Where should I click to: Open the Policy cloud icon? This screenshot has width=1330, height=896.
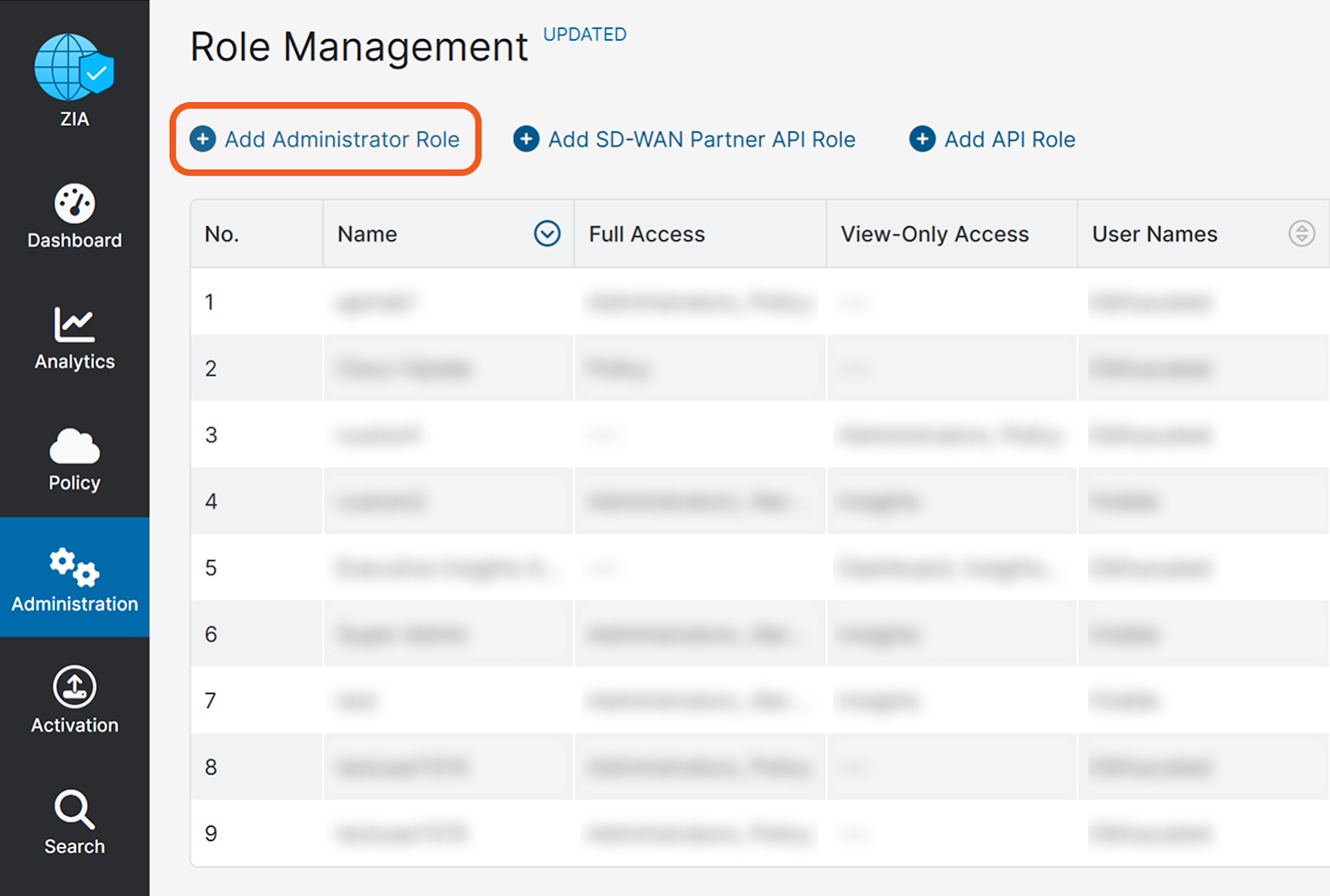(75, 446)
